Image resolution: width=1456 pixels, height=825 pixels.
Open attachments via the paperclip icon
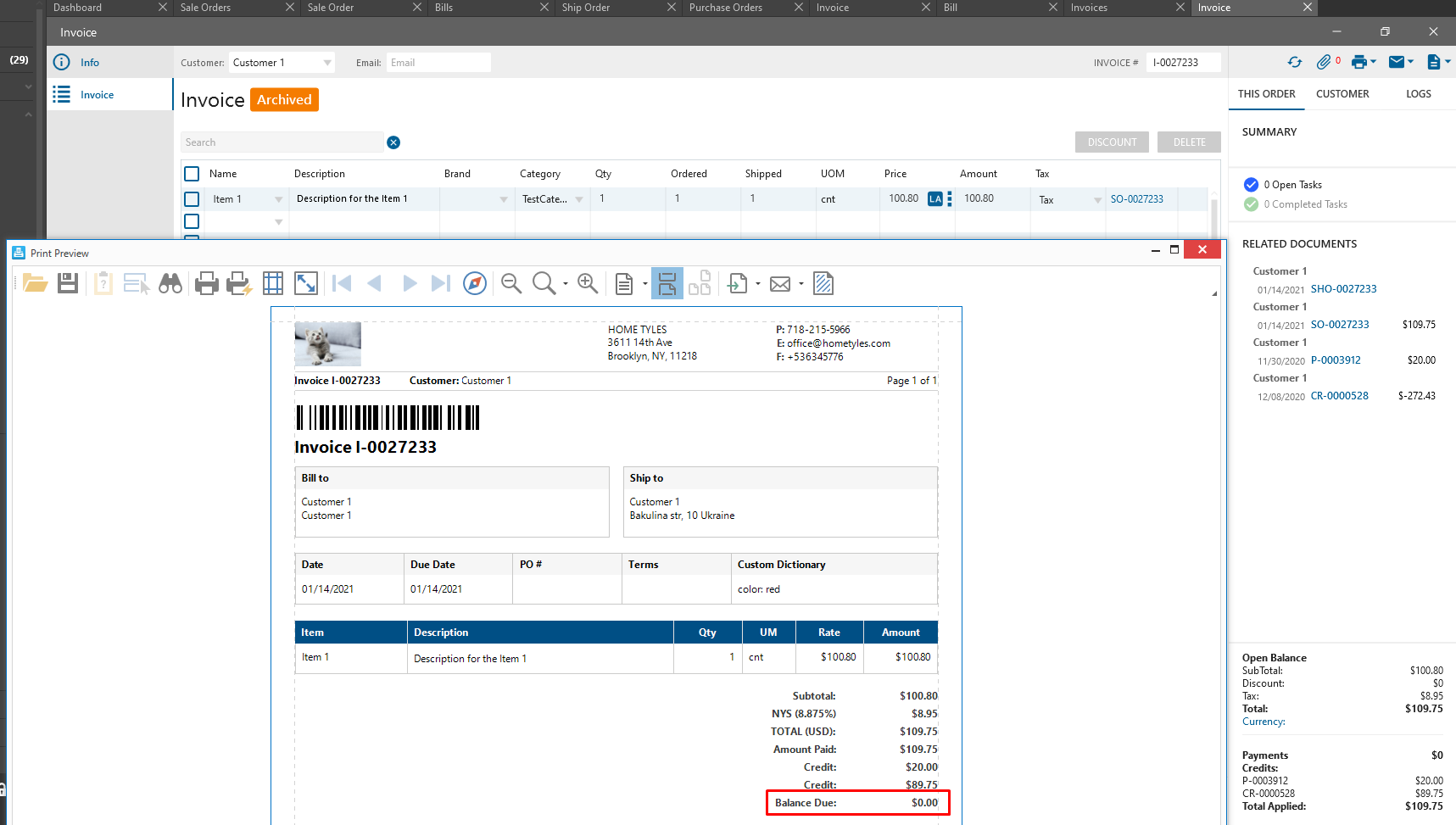(1323, 62)
